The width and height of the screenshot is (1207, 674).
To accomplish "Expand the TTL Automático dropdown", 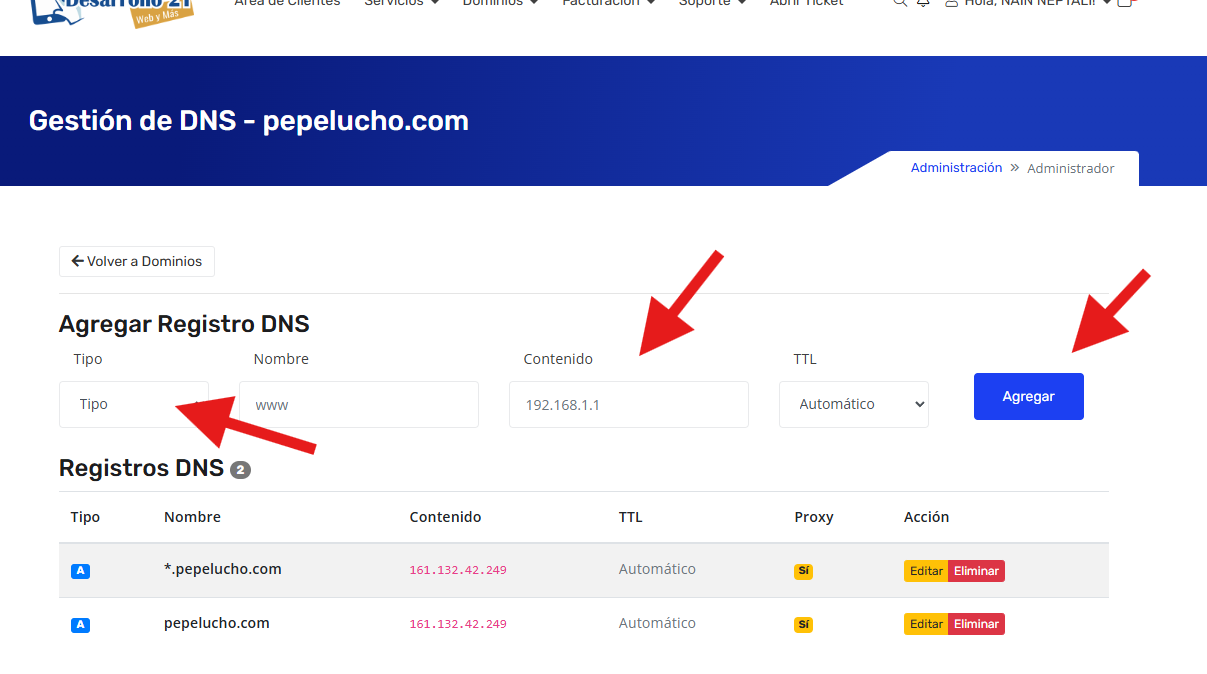I will (853, 404).
